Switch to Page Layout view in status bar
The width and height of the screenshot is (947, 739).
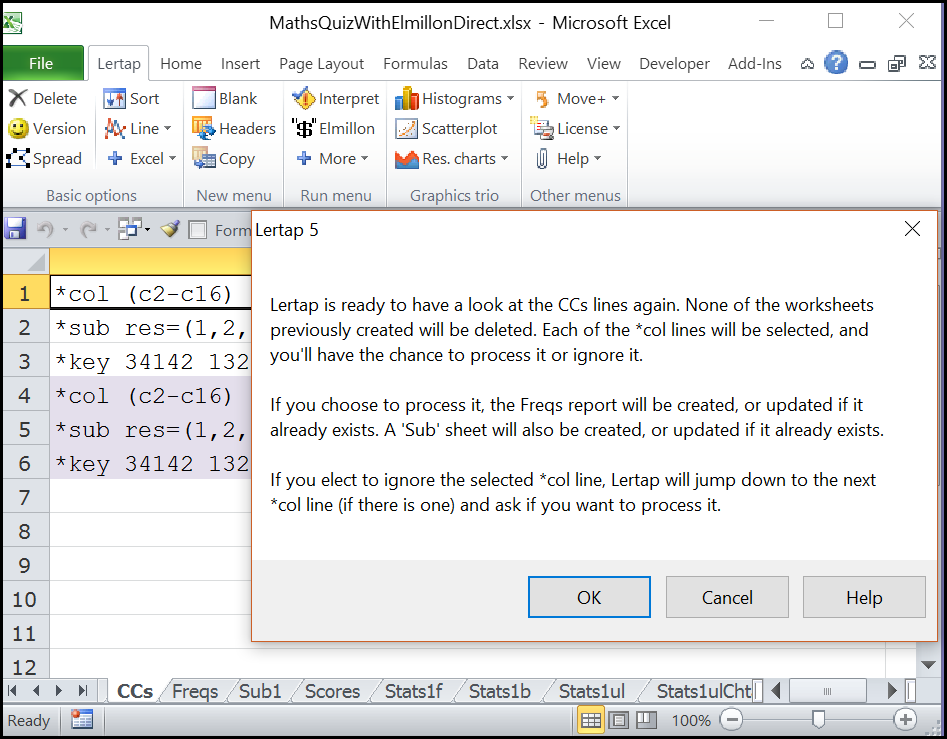(619, 720)
